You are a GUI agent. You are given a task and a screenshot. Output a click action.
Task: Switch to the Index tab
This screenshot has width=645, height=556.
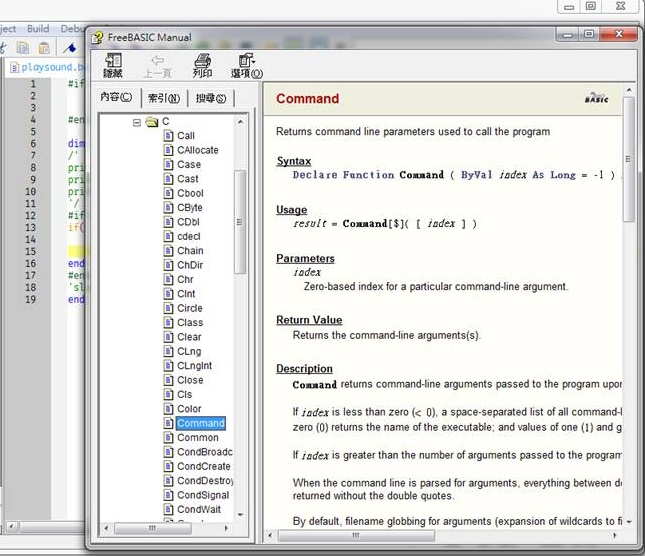pyautogui.click(x=164, y=98)
